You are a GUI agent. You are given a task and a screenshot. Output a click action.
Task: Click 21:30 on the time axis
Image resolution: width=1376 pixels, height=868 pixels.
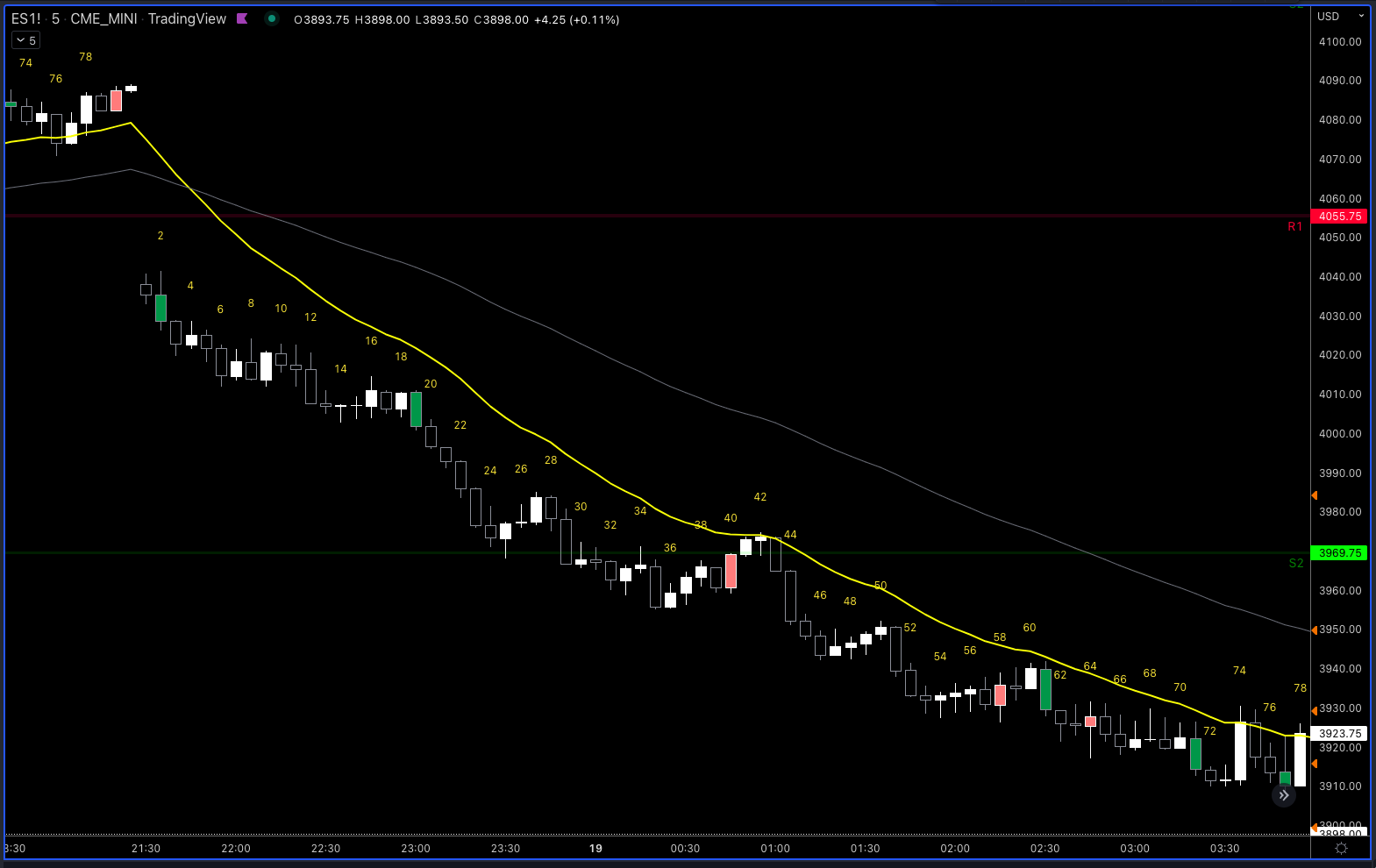click(146, 849)
